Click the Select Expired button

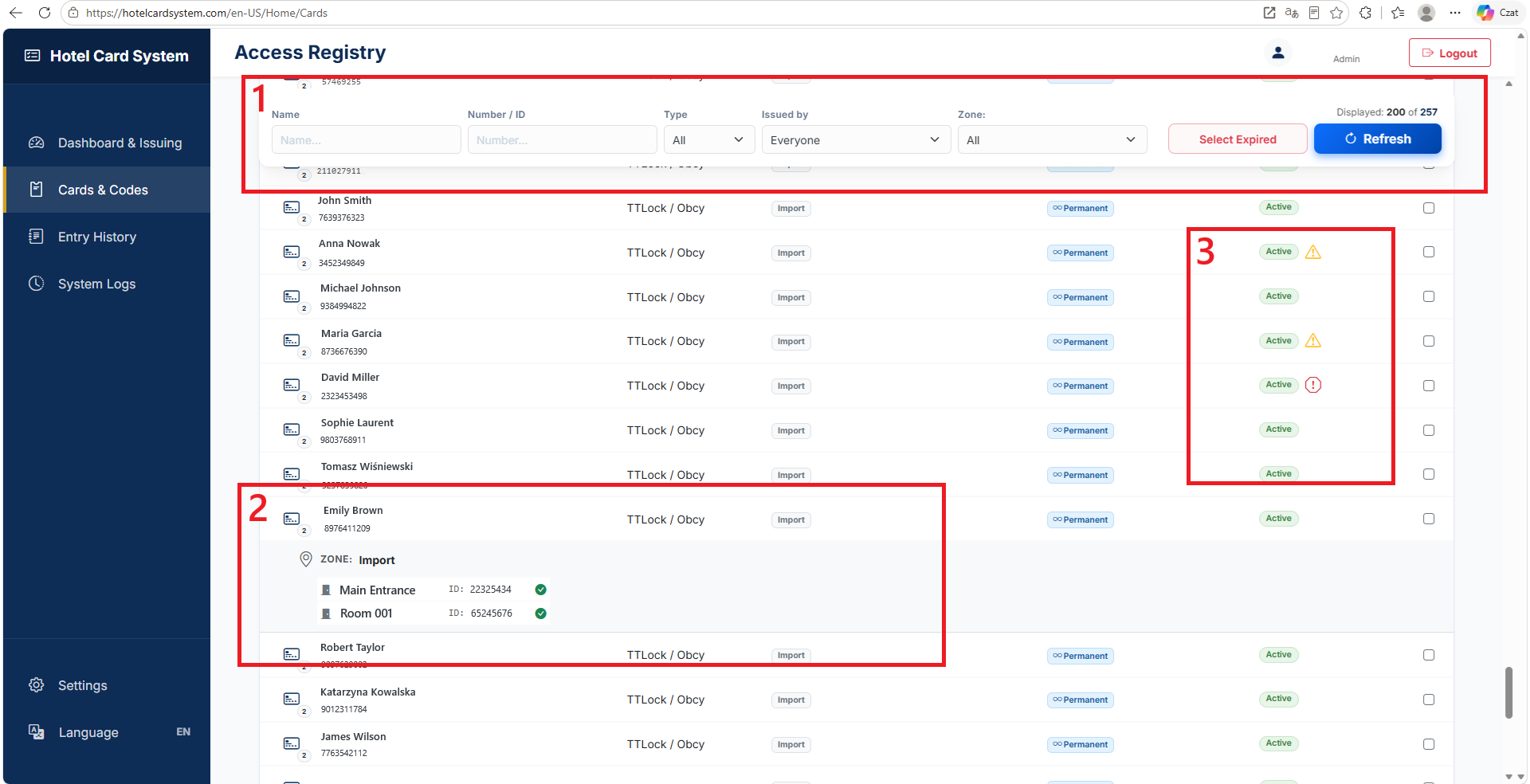(1238, 139)
